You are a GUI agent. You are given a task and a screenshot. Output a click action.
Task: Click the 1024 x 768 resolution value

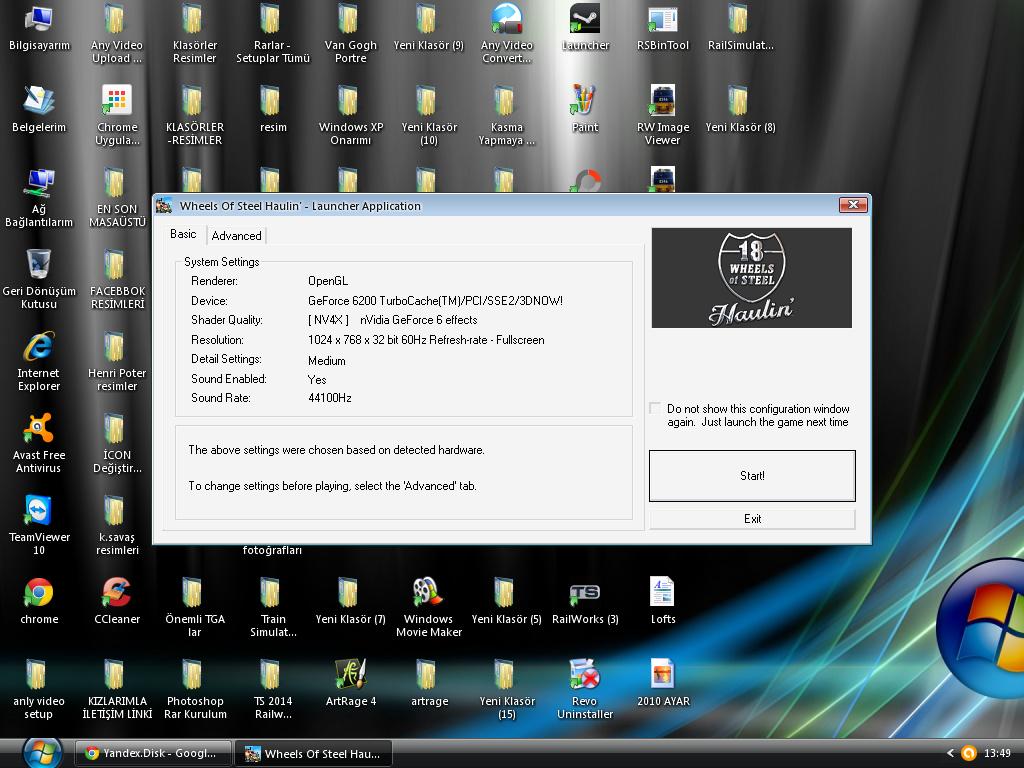click(x=426, y=340)
